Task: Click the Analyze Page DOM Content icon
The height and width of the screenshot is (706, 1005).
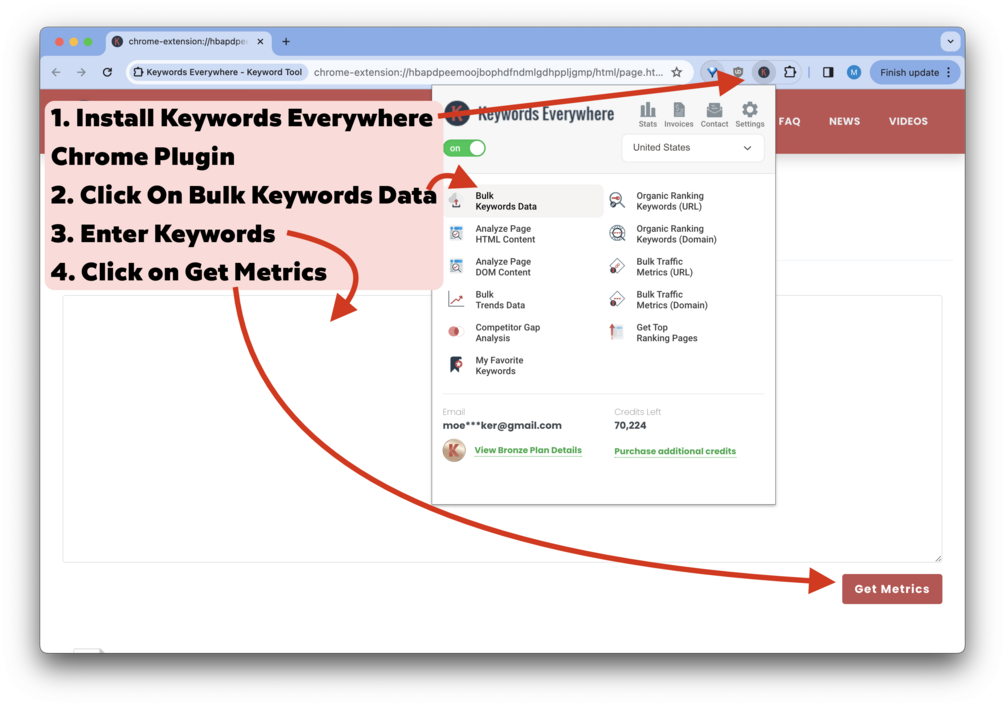Action: (456, 266)
